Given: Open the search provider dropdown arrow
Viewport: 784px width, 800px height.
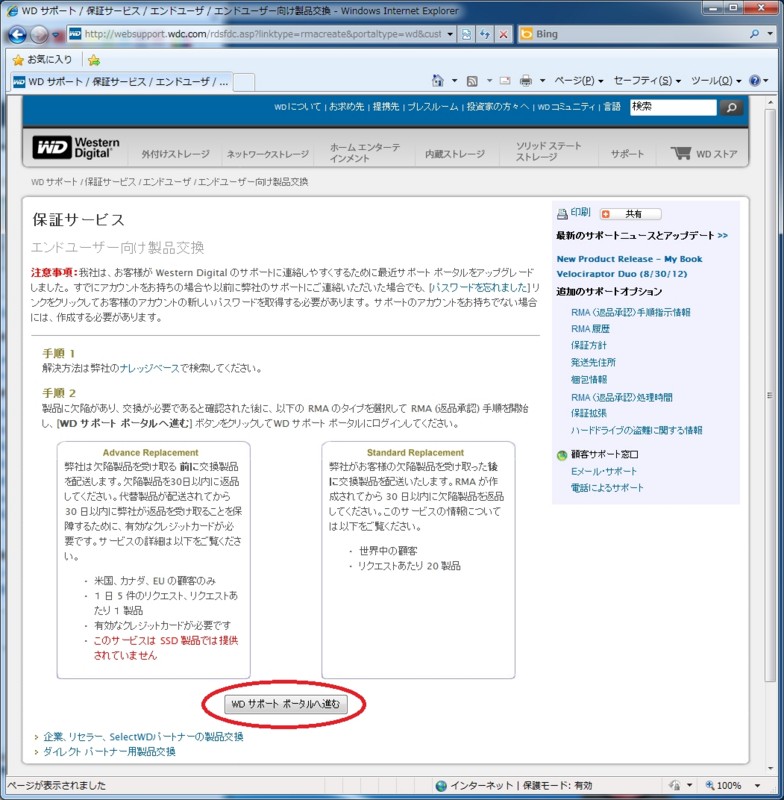Looking at the screenshot, I should (x=770, y=34).
